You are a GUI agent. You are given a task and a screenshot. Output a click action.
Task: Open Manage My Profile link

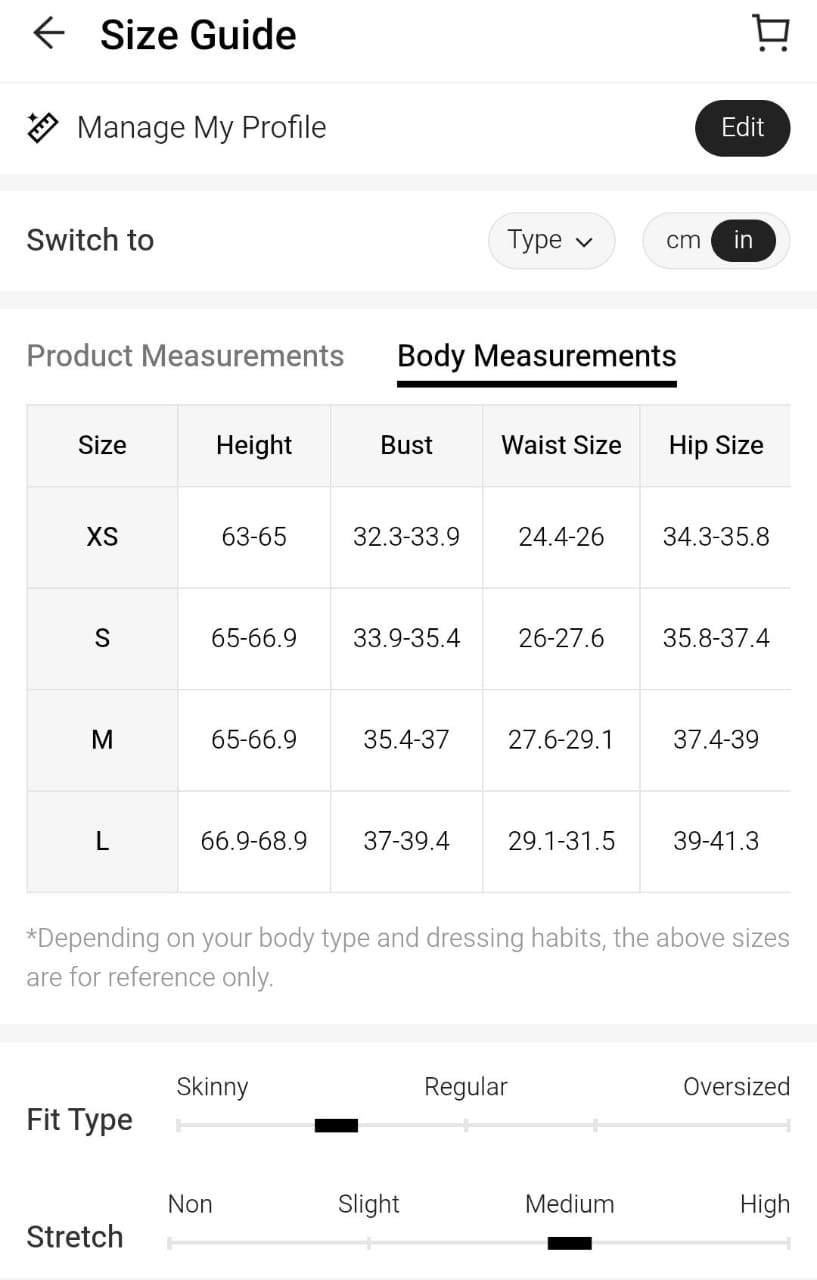pyautogui.click(x=201, y=128)
